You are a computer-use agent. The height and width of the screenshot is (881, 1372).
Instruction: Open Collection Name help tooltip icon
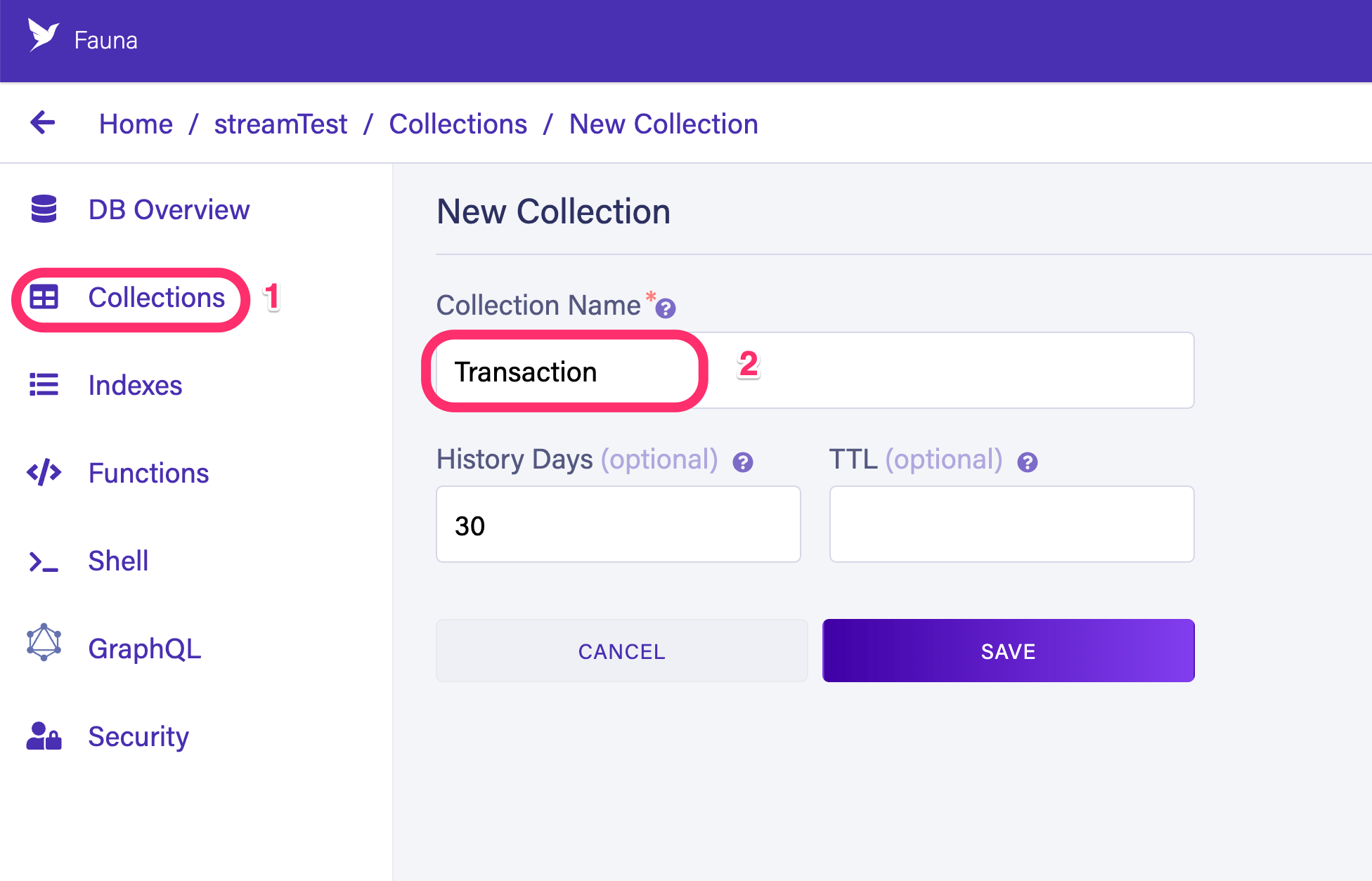tap(666, 307)
